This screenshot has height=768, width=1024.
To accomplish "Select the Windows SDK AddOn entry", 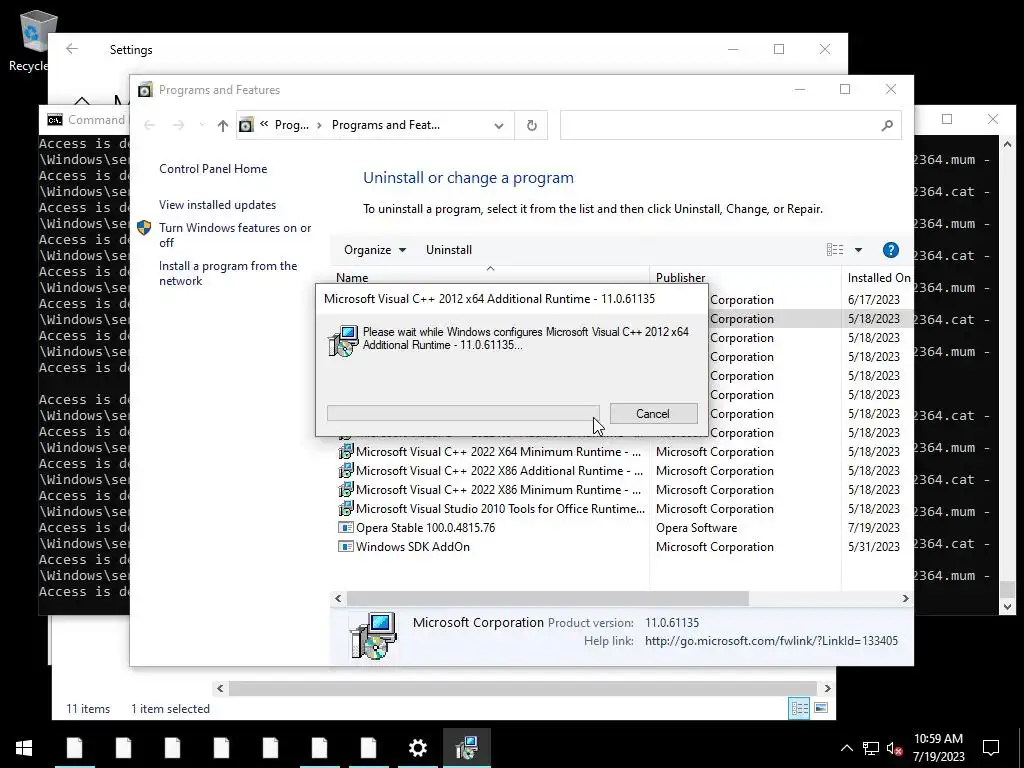I will tap(413, 546).
